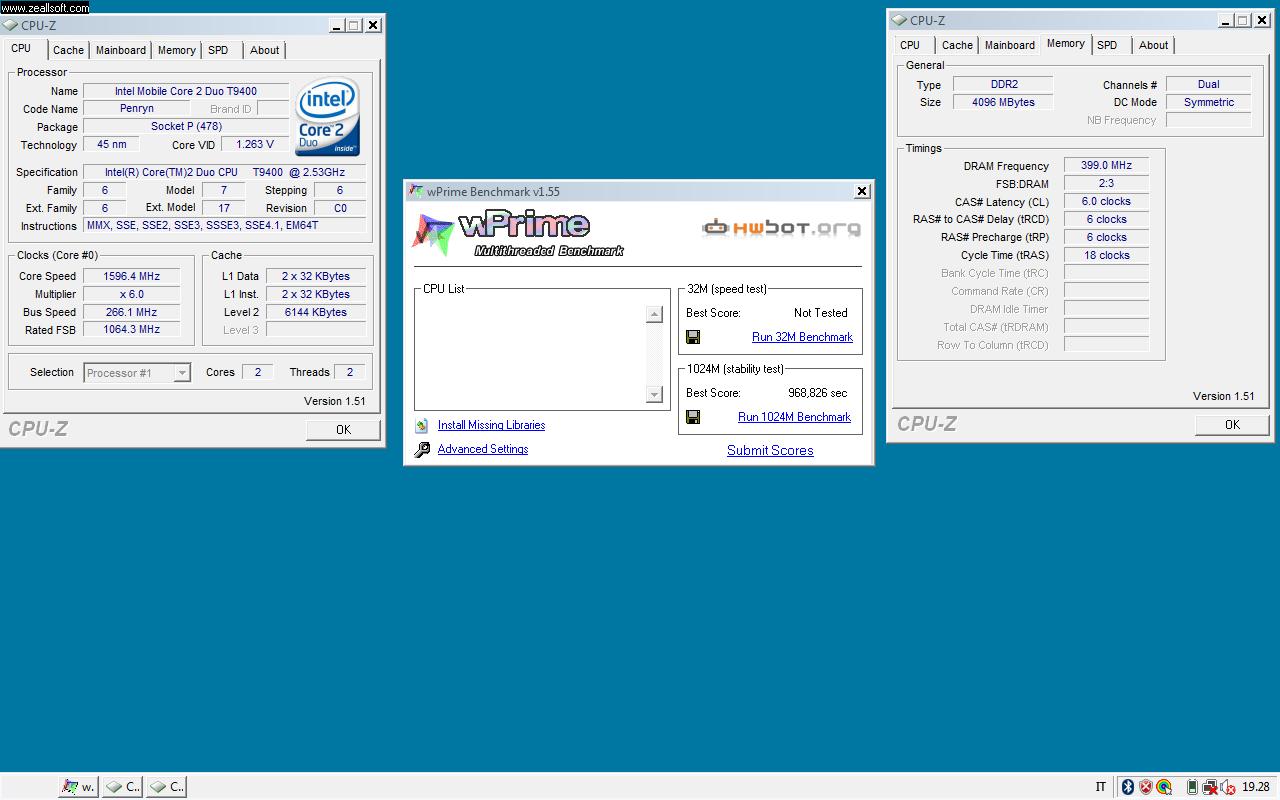Run the 32M Benchmark
Image resolution: width=1280 pixels, height=800 pixels.
click(x=802, y=337)
